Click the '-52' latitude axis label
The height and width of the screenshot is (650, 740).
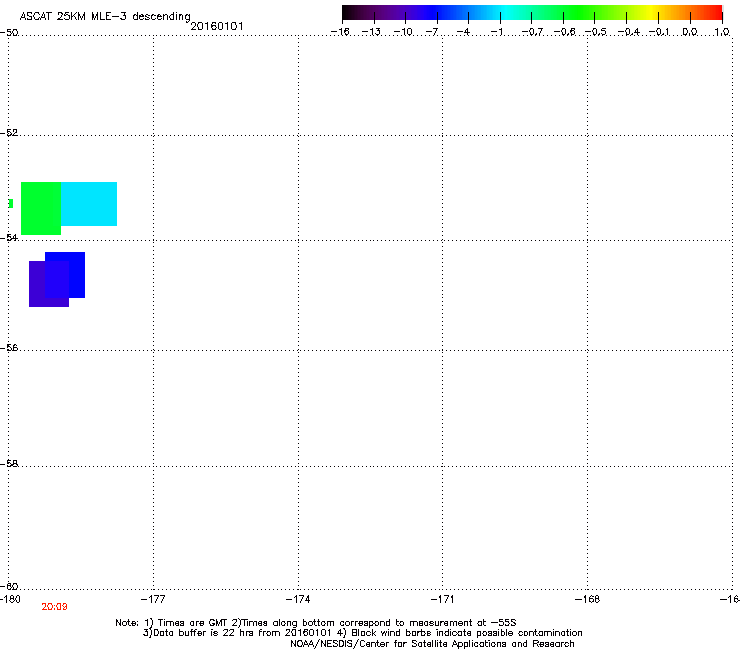(x=9, y=133)
